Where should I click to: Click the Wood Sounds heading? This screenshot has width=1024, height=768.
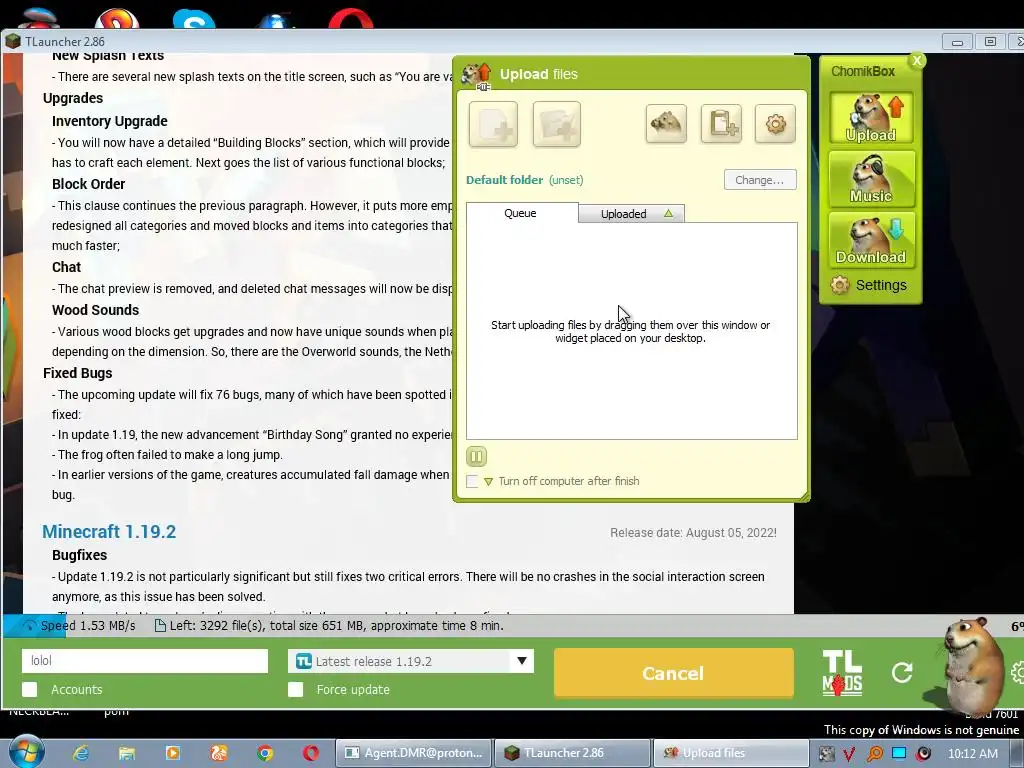tap(95, 310)
